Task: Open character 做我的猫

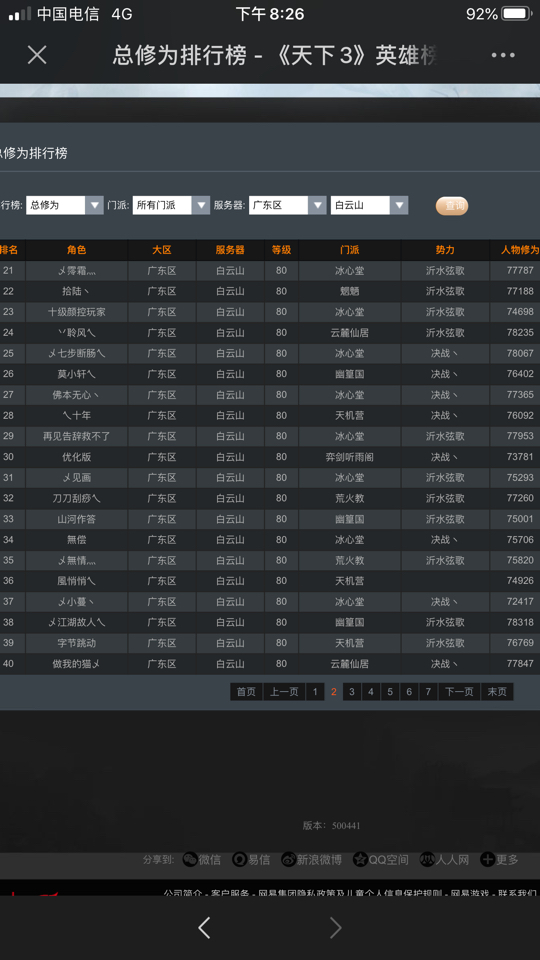Action: (77, 664)
